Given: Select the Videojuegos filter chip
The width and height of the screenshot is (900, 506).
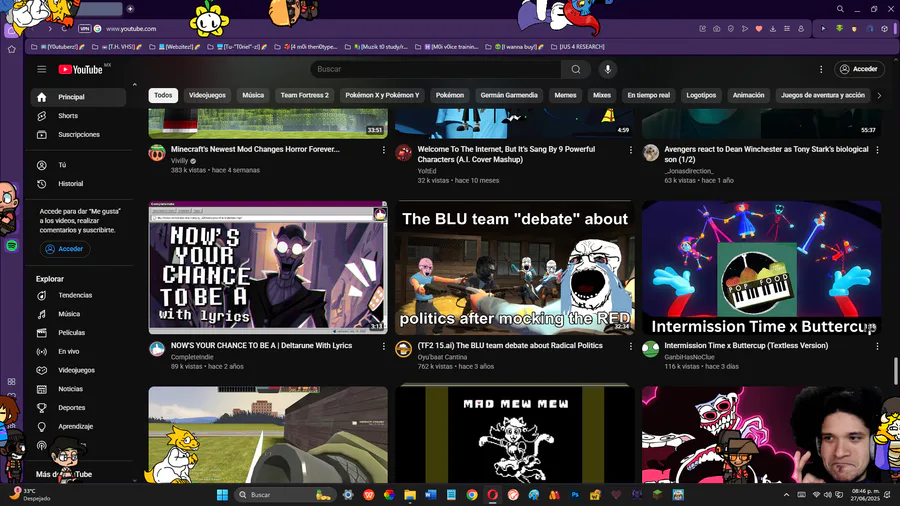Looking at the screenshot, I should pyautogui.click(x=207, y=95).
